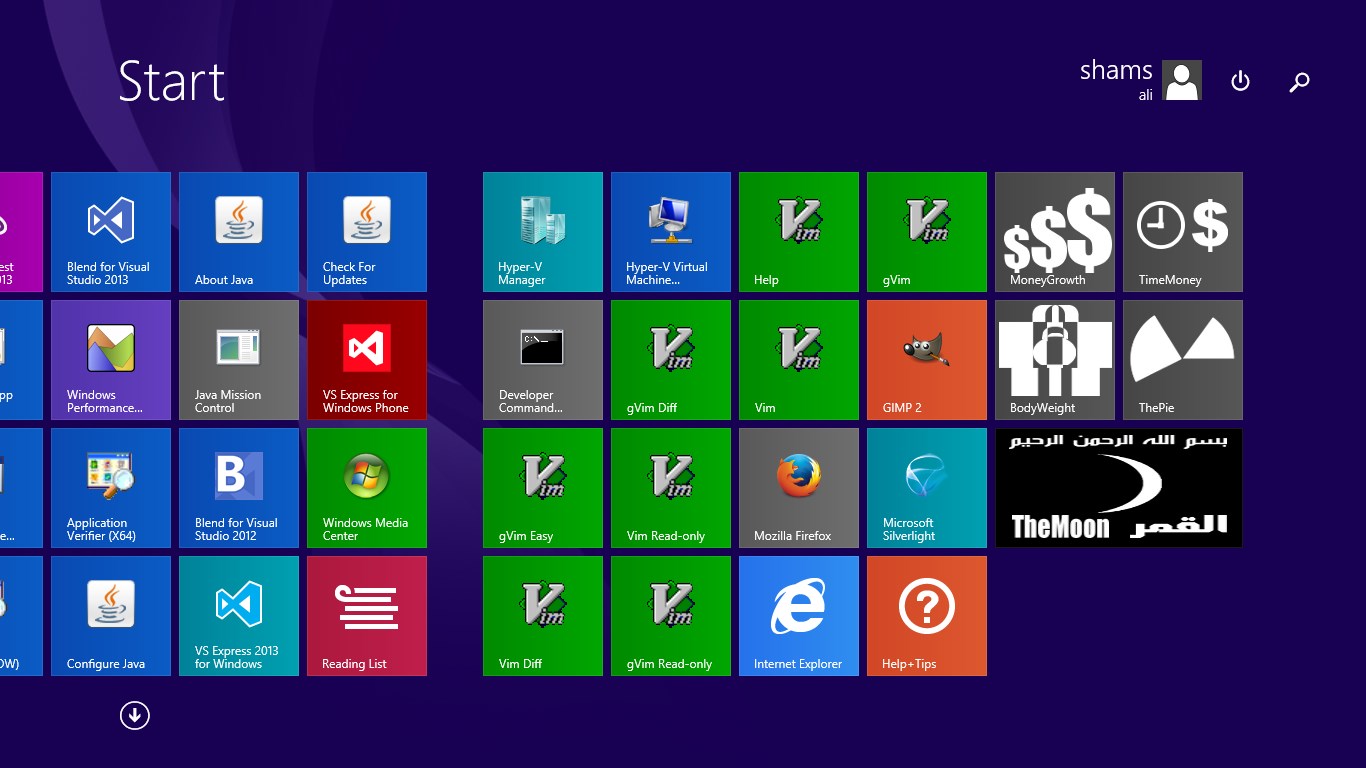Launch Microsoft Silverlight tile
The height and width of the screenshot is (768, 1366).
click(927, 488)
